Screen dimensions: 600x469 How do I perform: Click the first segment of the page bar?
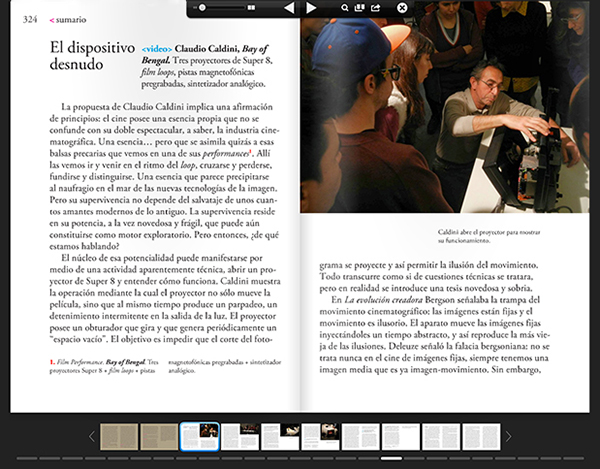pyautogui.click(x=27, y=458)
